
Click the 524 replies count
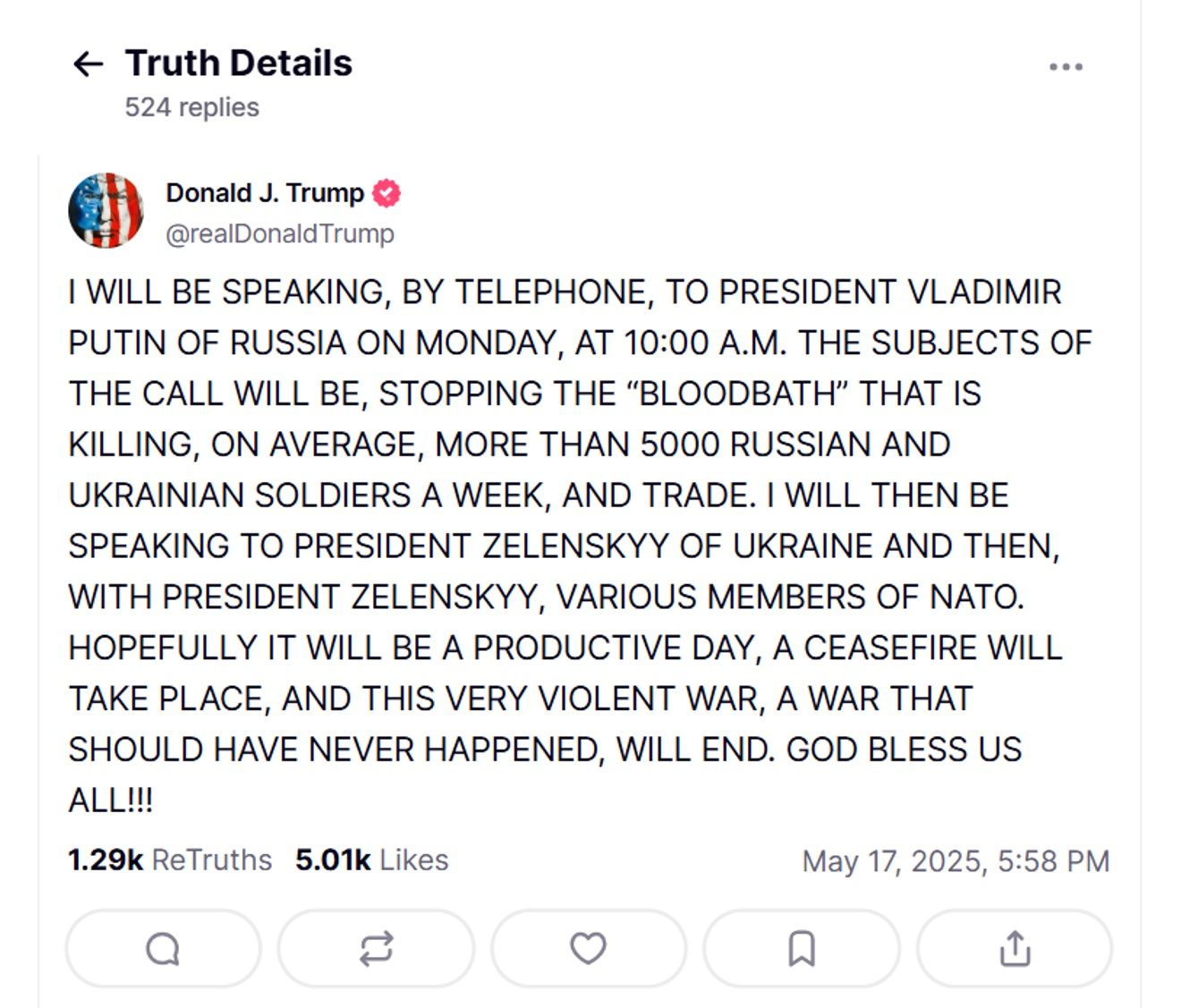[x=191, y=107]
